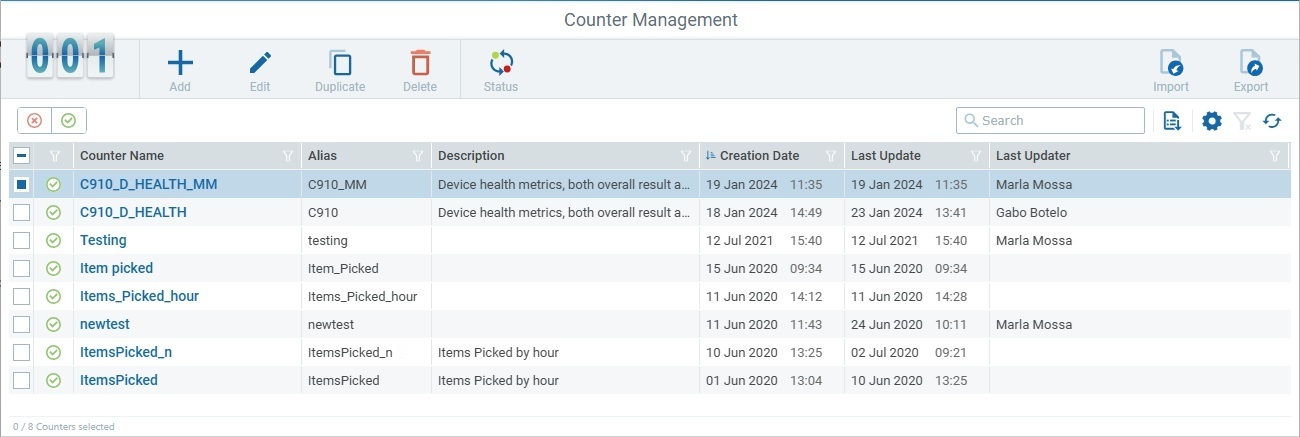The width and height of the screenshot is (1300, 437).
Task: Click the Duplicate toolbar icon
Action: pyautogui.click(x=340, y=63)
